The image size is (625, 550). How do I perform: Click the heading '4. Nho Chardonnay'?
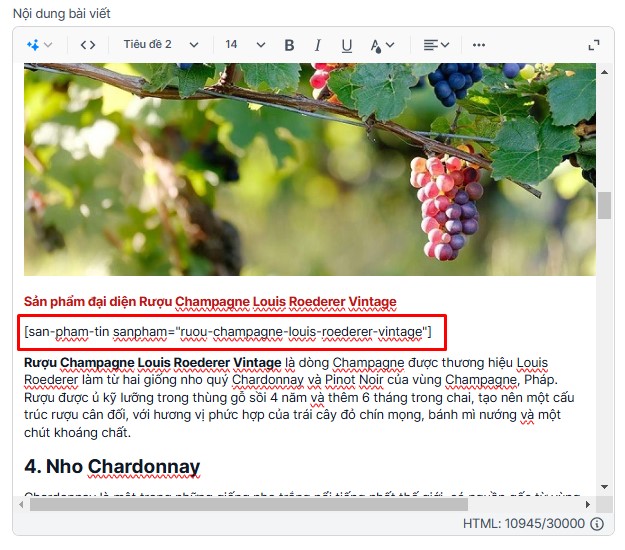(112, 466)
